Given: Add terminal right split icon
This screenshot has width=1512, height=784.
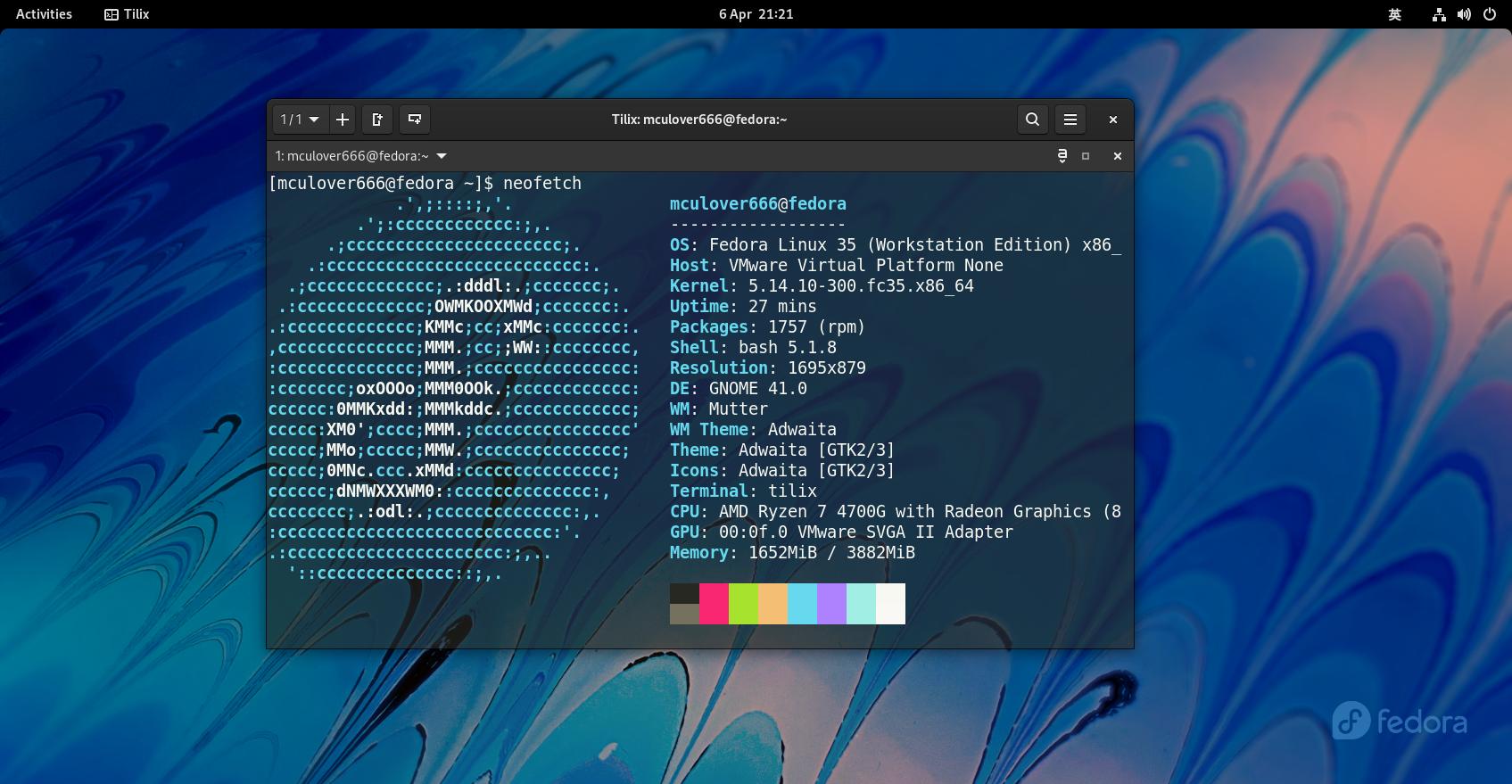Looking at the screenshot, I should click(x=377, y=120).
